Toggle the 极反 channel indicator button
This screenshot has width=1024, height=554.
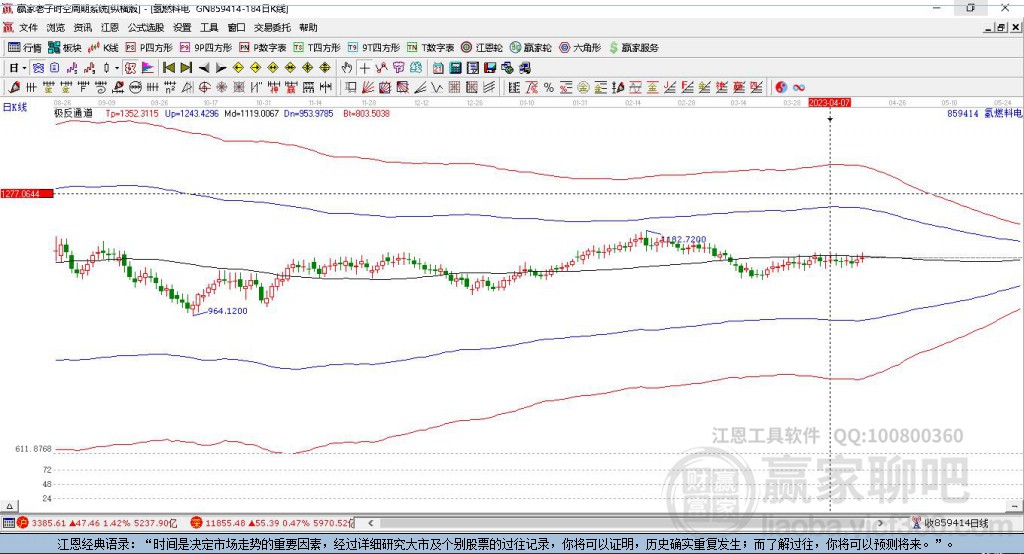coord(130,68)
